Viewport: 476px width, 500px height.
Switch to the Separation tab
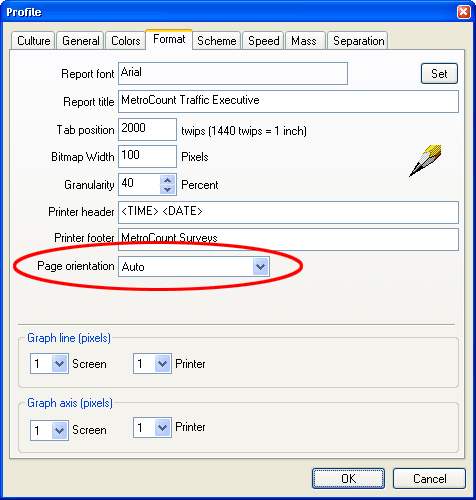(x=358, y=41)
